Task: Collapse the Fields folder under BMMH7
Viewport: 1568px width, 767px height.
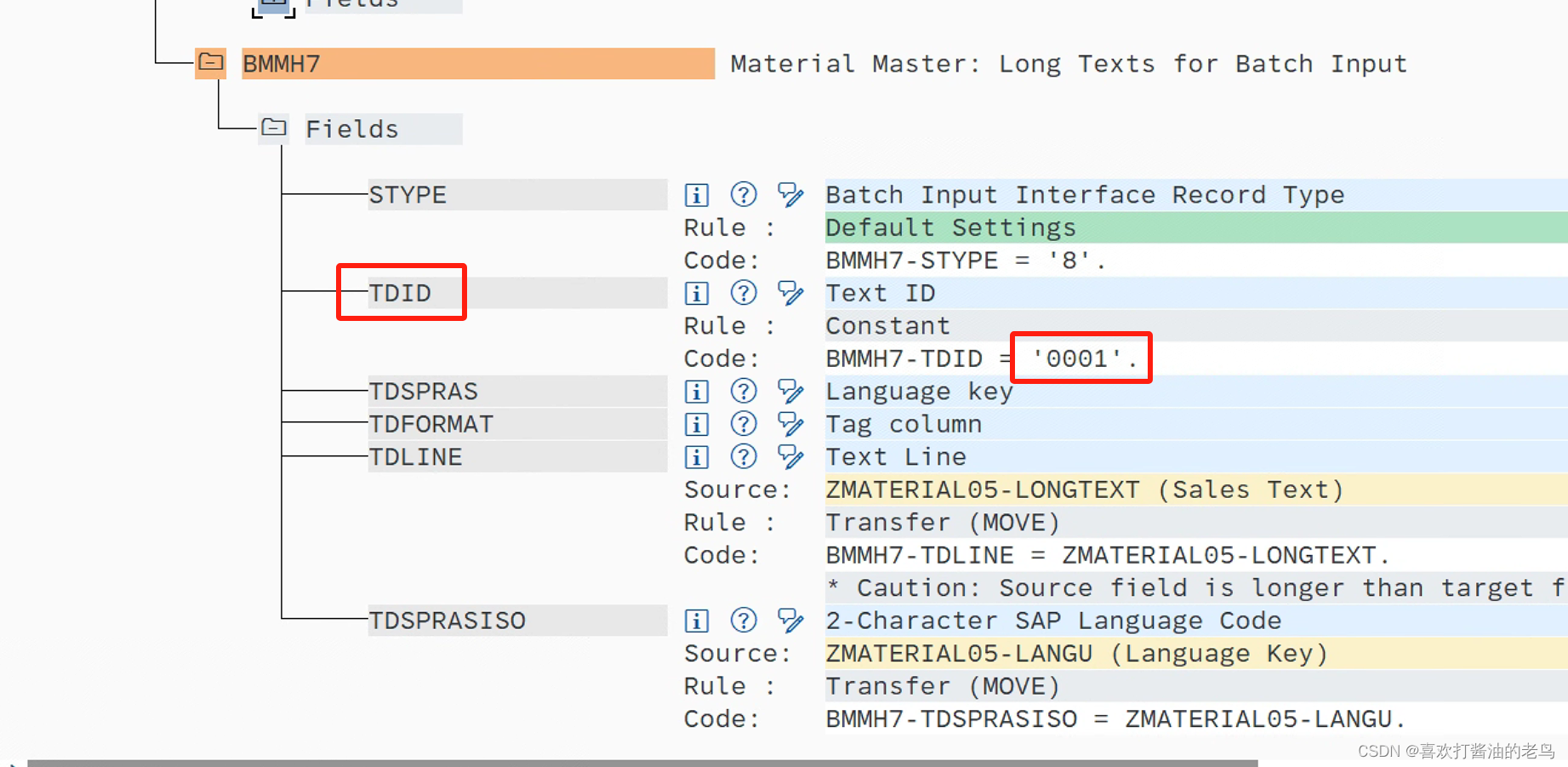Action: click(273, 128)
